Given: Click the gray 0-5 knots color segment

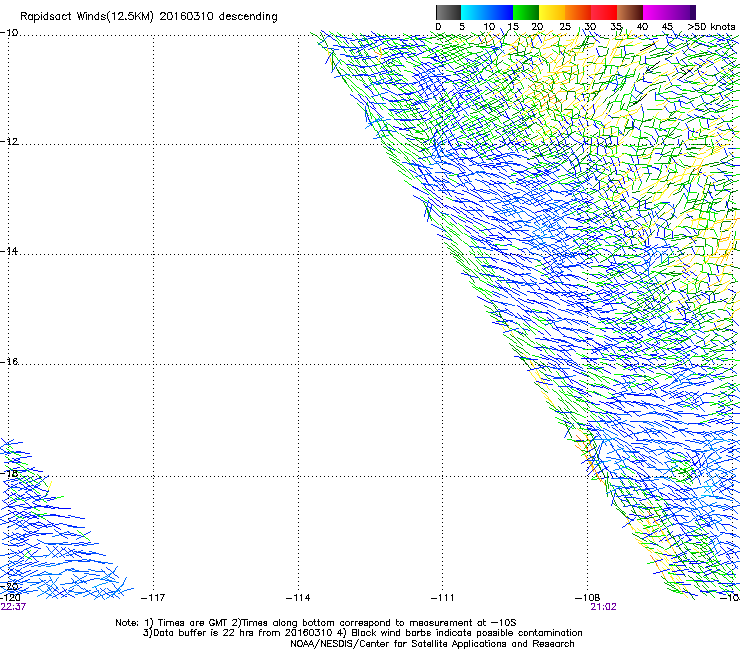Looking at the screenshot, I should [x=448, y=12].
